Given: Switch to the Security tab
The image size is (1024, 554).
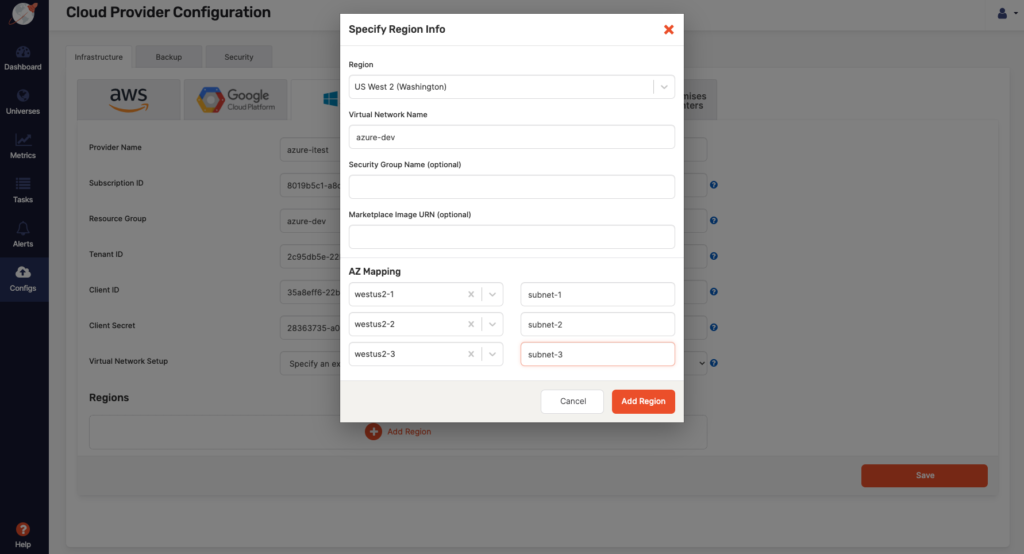Looking at the screenshot, I should pyautogui.click(x=238, y=57).
